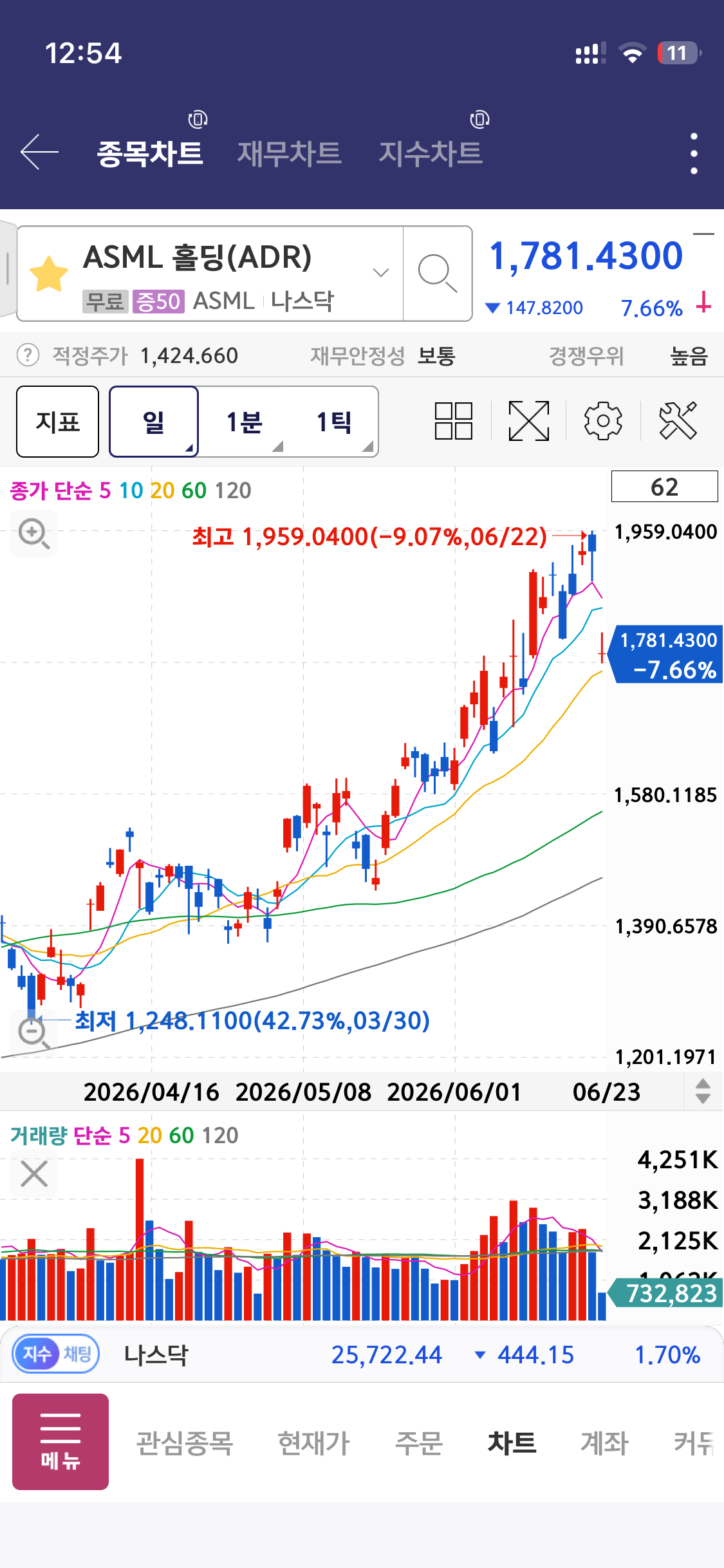This screenshot has height=1568, width=724.
Task: Adjust chart height with up/down stepper
Action: [x=703, y=1091]
